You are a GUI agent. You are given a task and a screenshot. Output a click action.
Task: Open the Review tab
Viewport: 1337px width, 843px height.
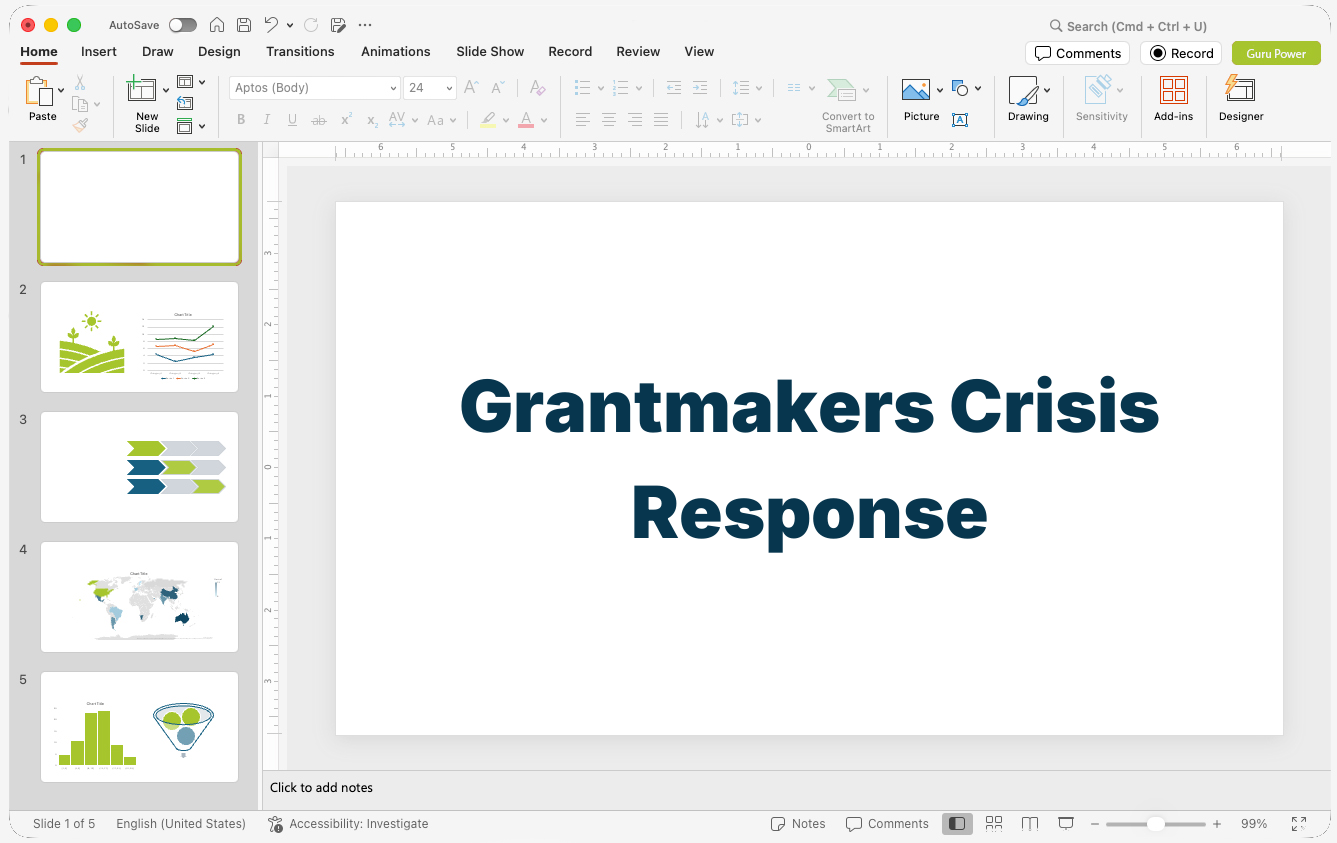tap(638, 51)
